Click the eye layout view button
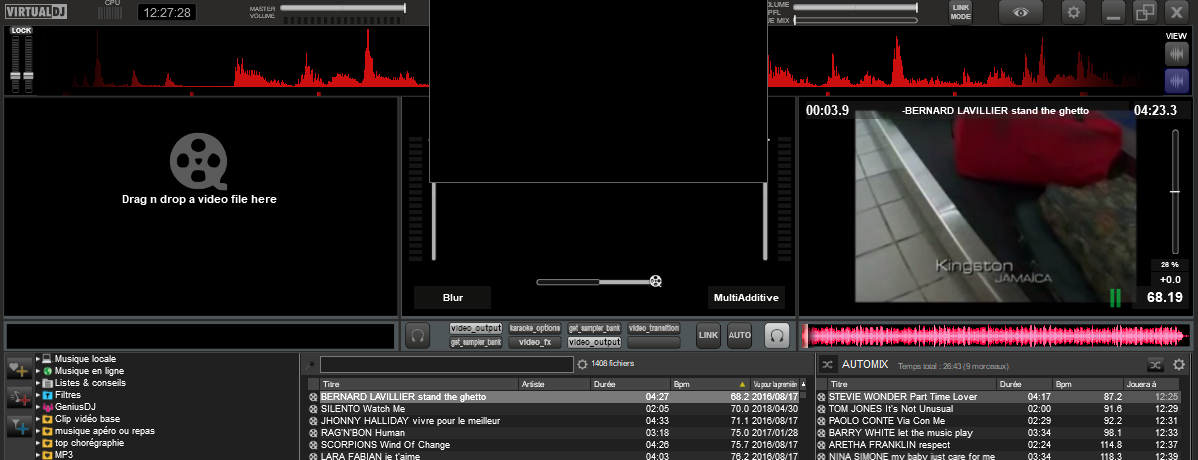This screenshot has width=1198, height=460. point(1020,12)
